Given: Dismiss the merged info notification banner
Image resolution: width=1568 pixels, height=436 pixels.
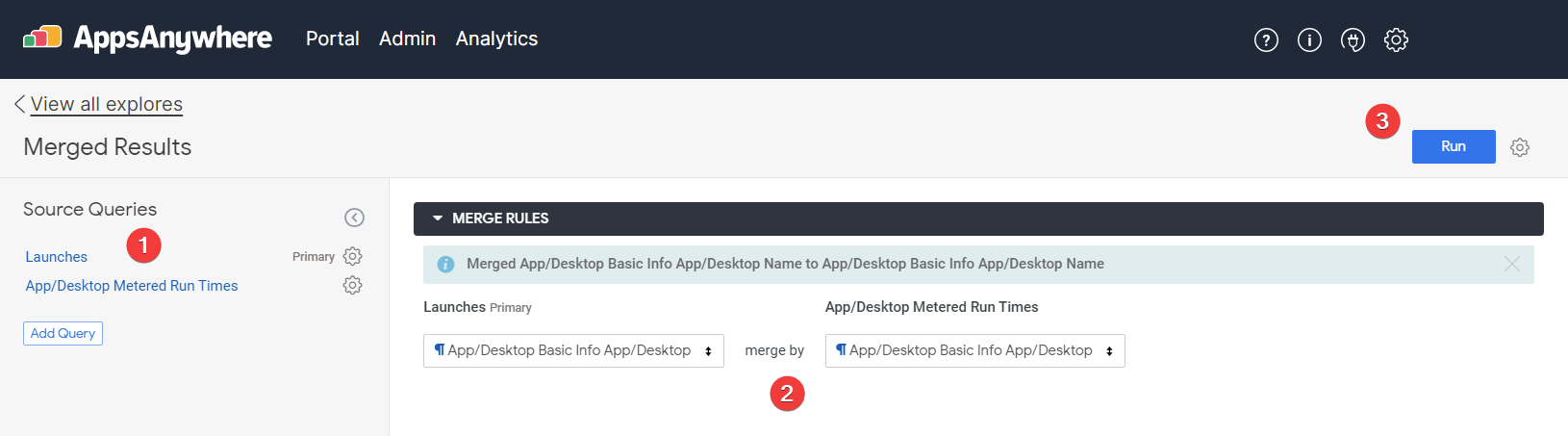Looking at the screenshot, I should point(1512,264).
